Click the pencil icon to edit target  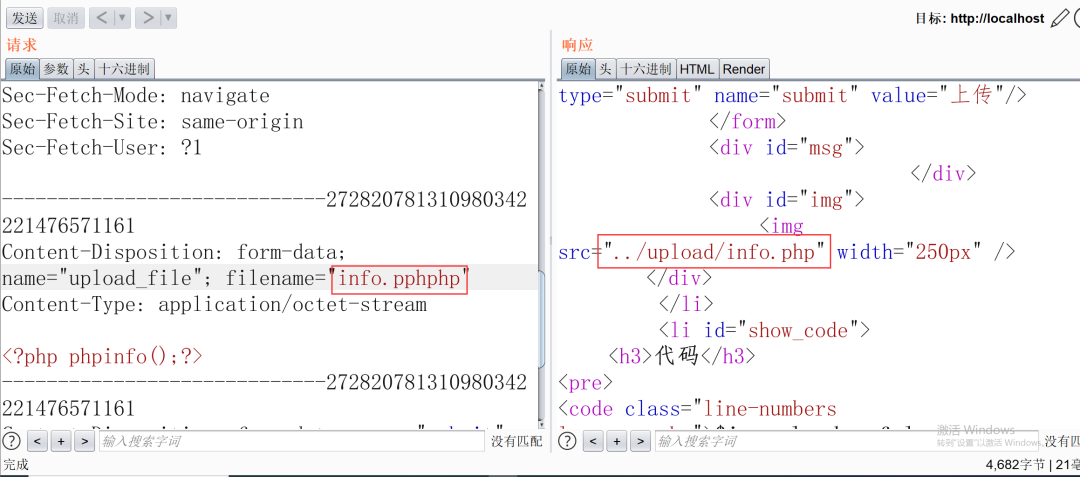[x=1059, y=18]
